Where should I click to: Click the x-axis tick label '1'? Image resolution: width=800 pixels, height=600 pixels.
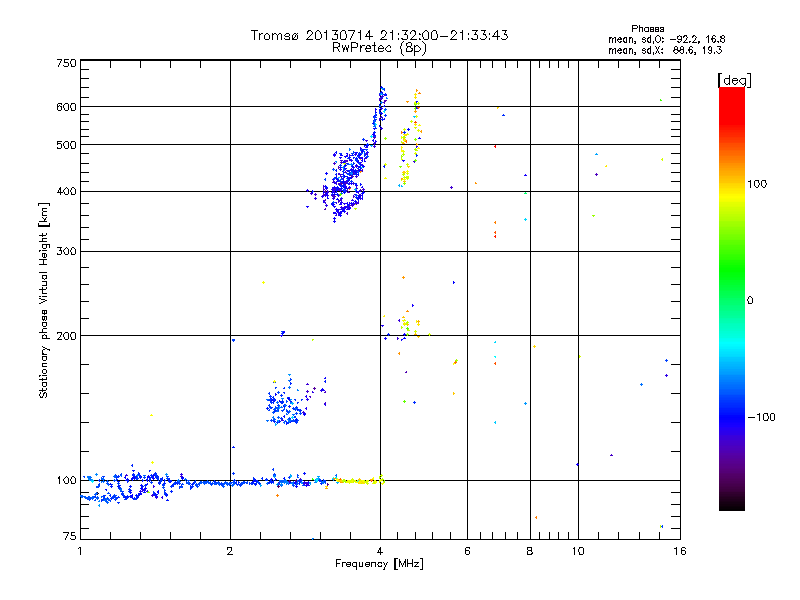(x=80, y=551)
